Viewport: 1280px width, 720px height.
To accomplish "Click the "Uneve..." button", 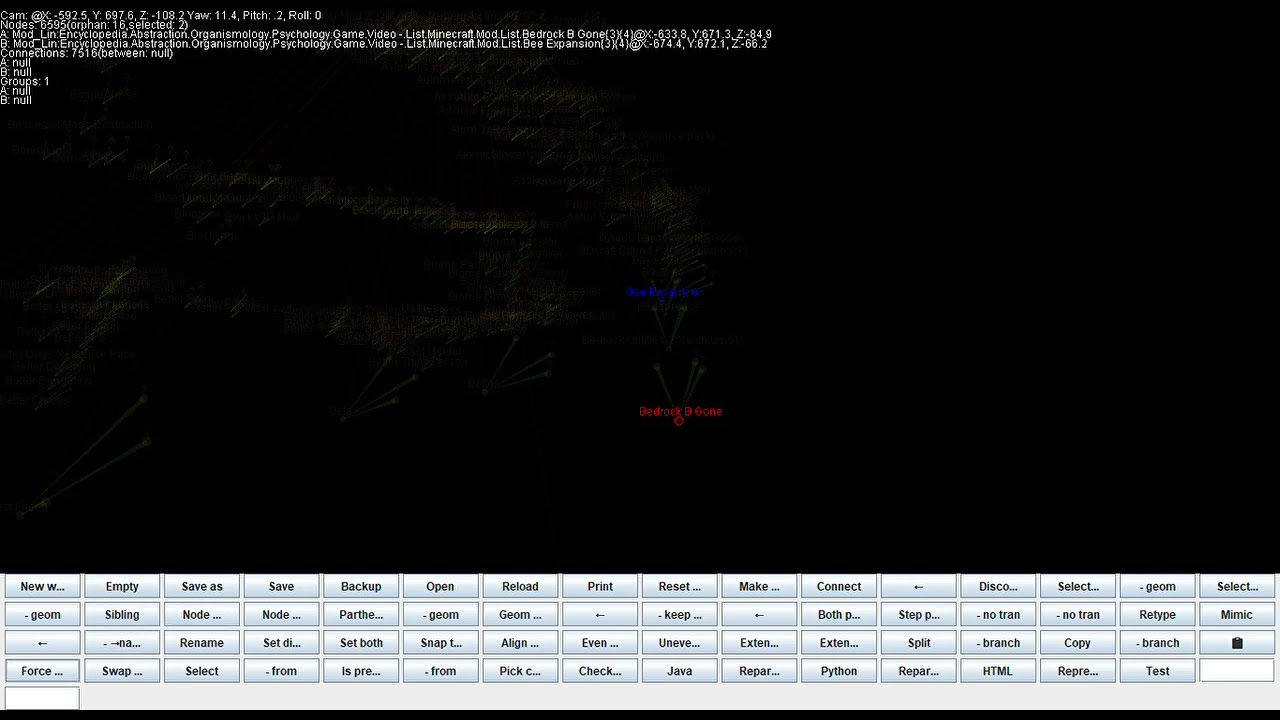I will 680,643.
